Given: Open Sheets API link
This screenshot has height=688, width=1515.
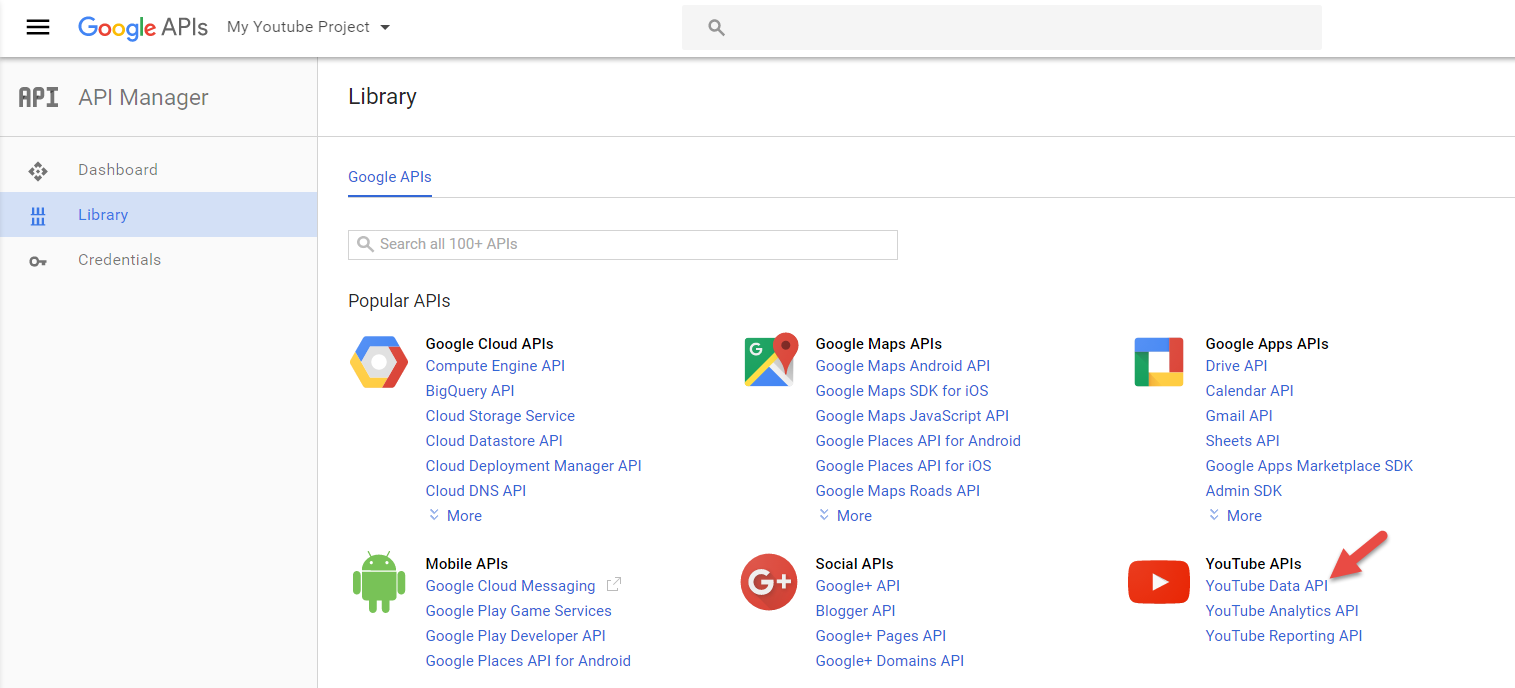Looking at the screenshot, I should [1243, 441].
